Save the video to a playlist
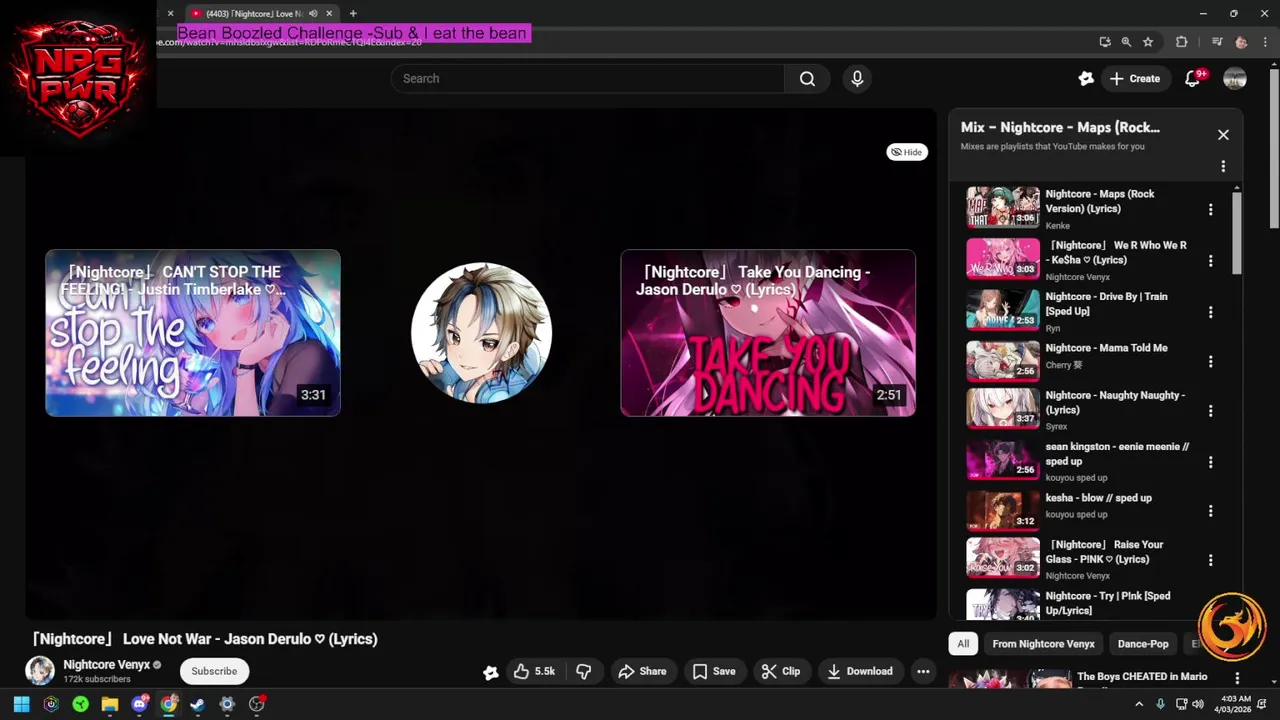Screen dimensions: 1280x720 point(714,672)
